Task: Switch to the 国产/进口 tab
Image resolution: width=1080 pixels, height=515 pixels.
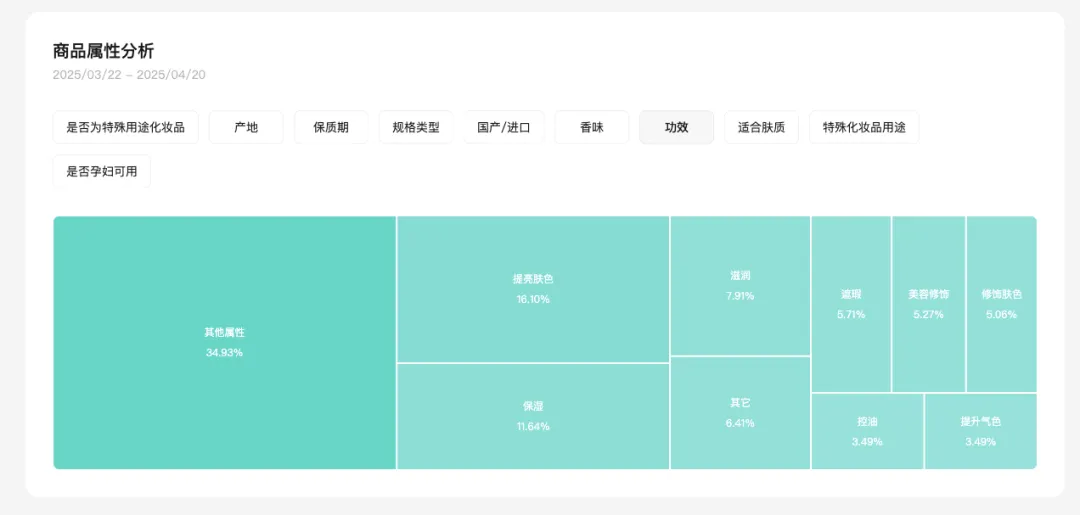Action: pos(504,127)
